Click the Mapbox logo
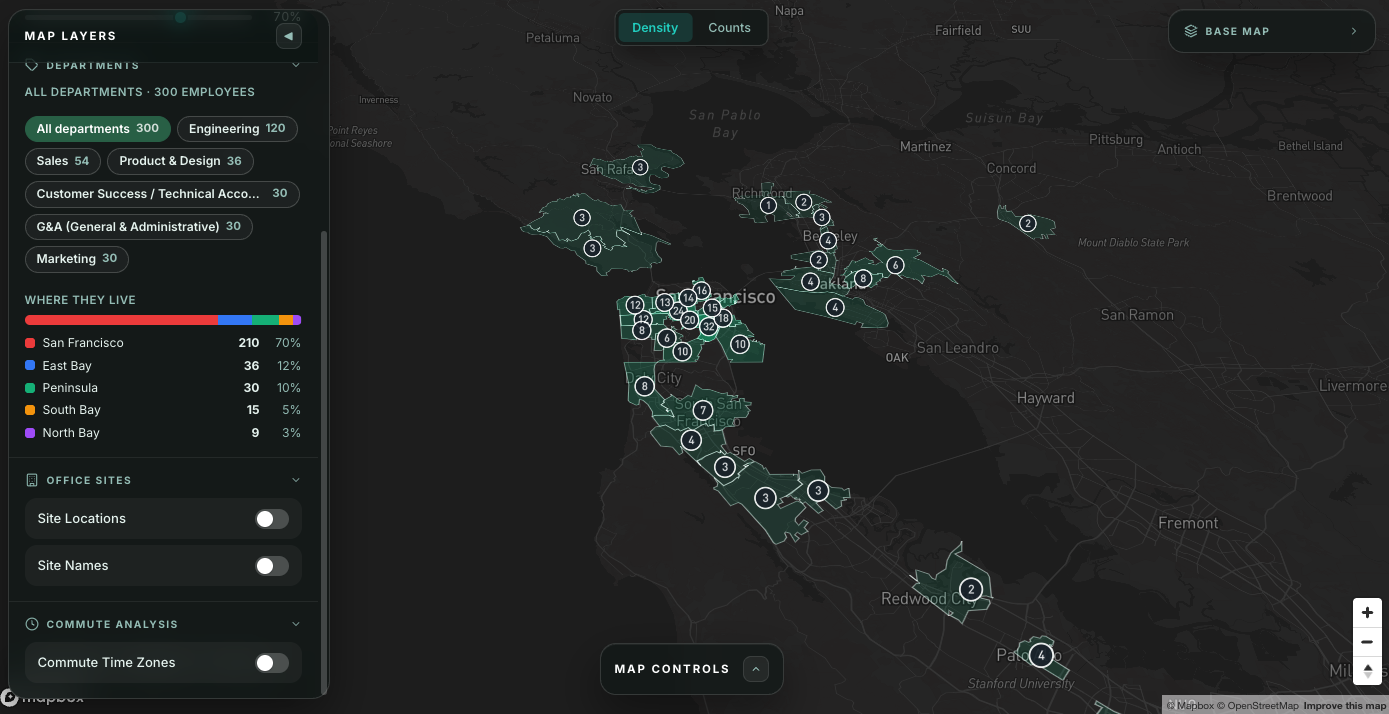 point(42,697)
